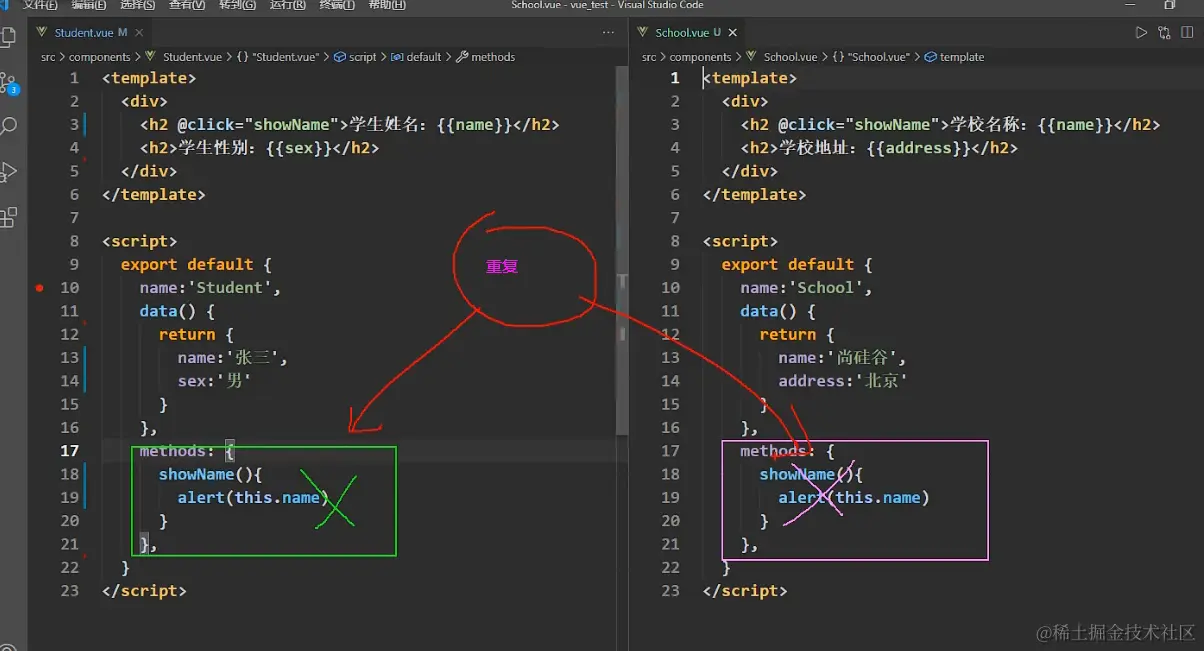Open the 文件(F) menu

pyautogui.click(x=40, y=5)
